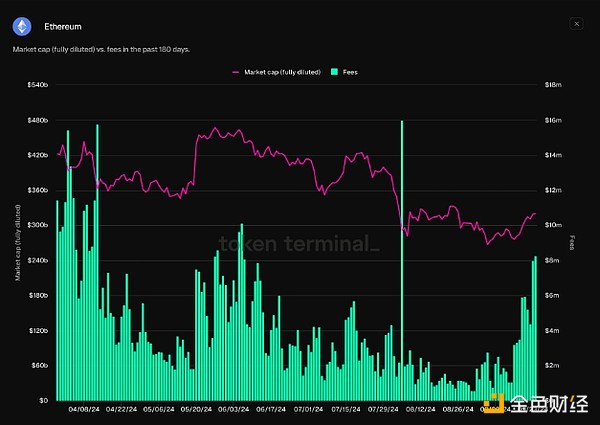This screenshot has height=425, width=600.
Task: Click the $18m right axis label
Action: coord(551,86)
